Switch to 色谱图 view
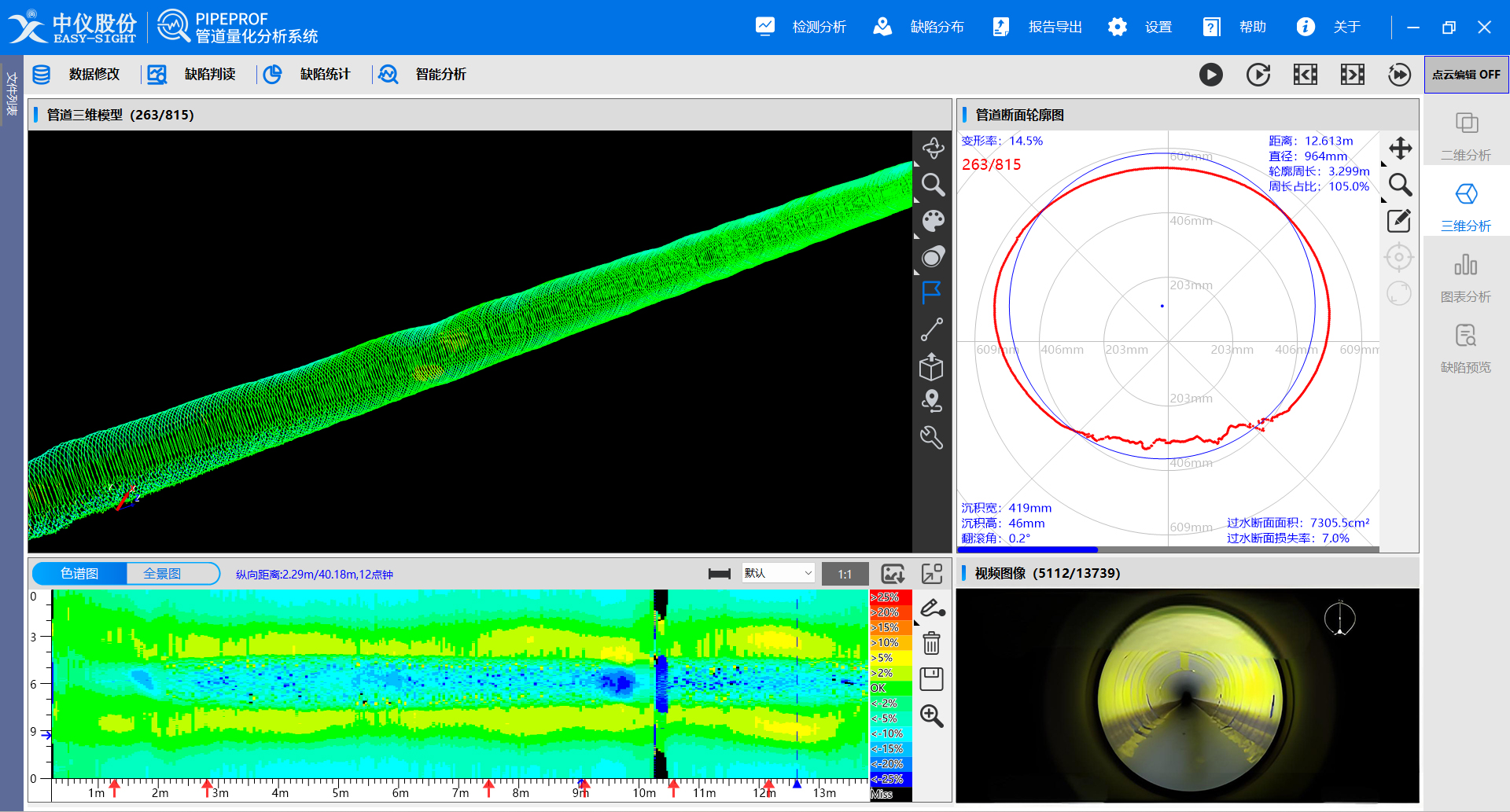The width and height of the screenshot is (1510, 812). pos(79,574)
